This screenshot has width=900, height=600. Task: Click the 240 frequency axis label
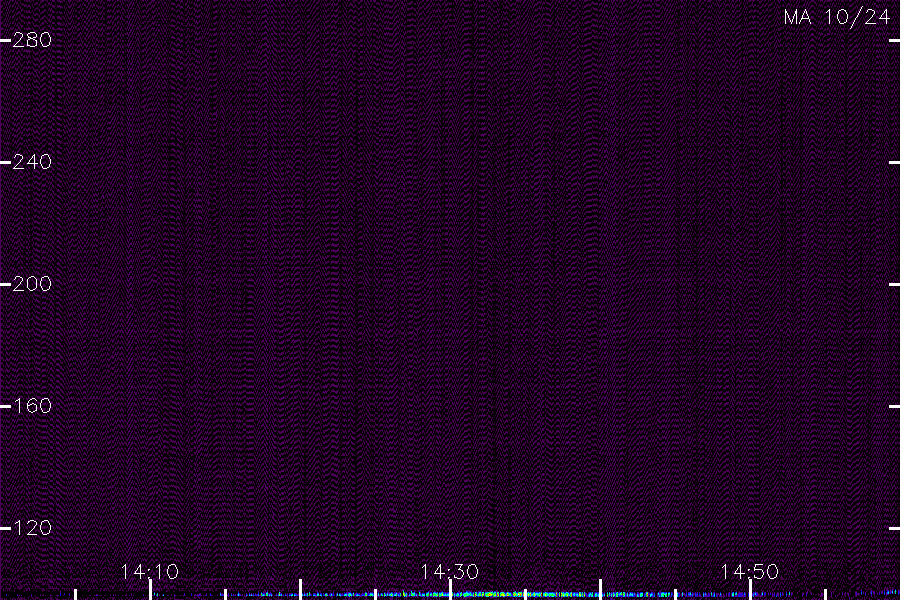pos(32,162)
